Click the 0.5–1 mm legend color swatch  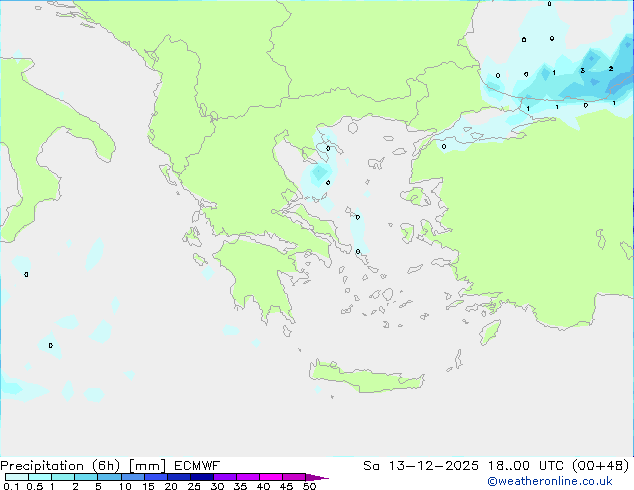40,477
